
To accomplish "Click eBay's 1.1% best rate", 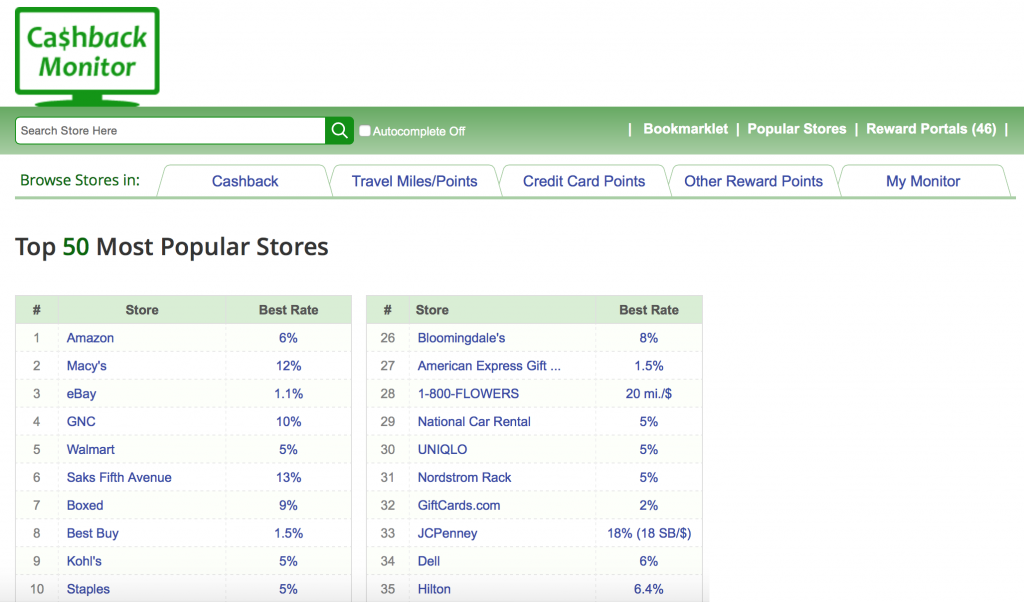I will (288, 394).
